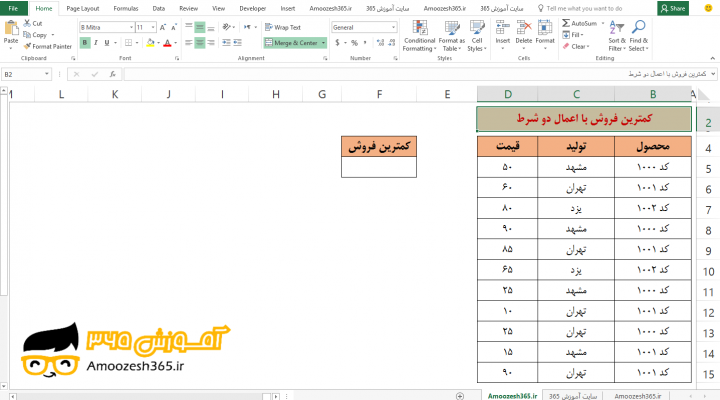Toggle Underline formatting

point(107,43)
